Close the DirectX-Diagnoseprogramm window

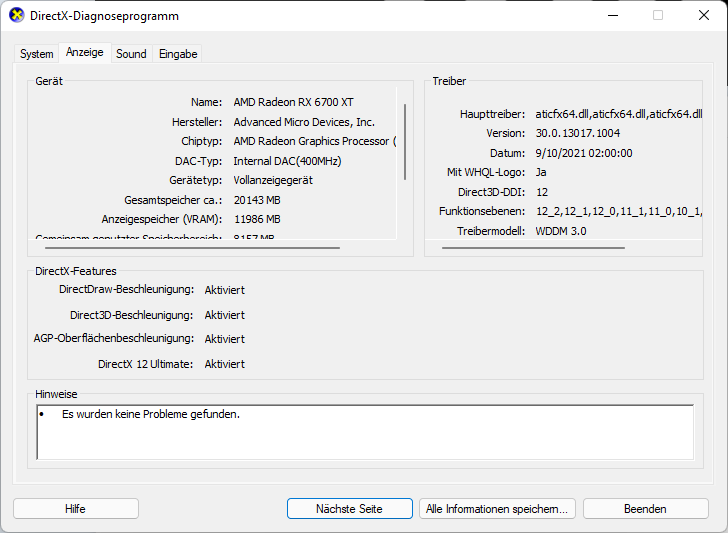pos(704,15)
